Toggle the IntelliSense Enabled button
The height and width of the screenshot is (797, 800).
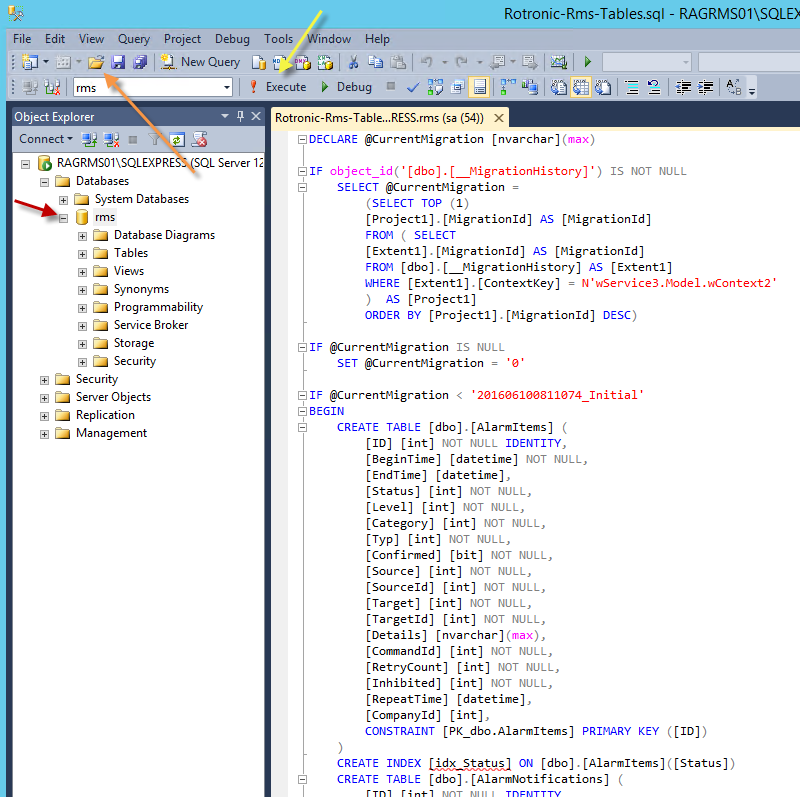pos(480,87)
